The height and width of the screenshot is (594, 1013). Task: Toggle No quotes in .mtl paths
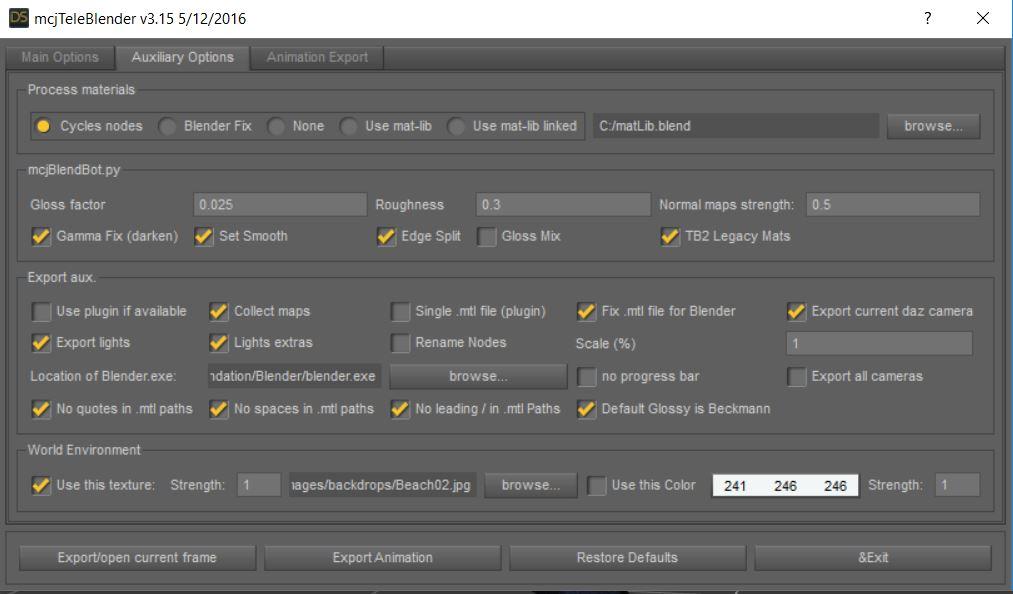point(41,408)
